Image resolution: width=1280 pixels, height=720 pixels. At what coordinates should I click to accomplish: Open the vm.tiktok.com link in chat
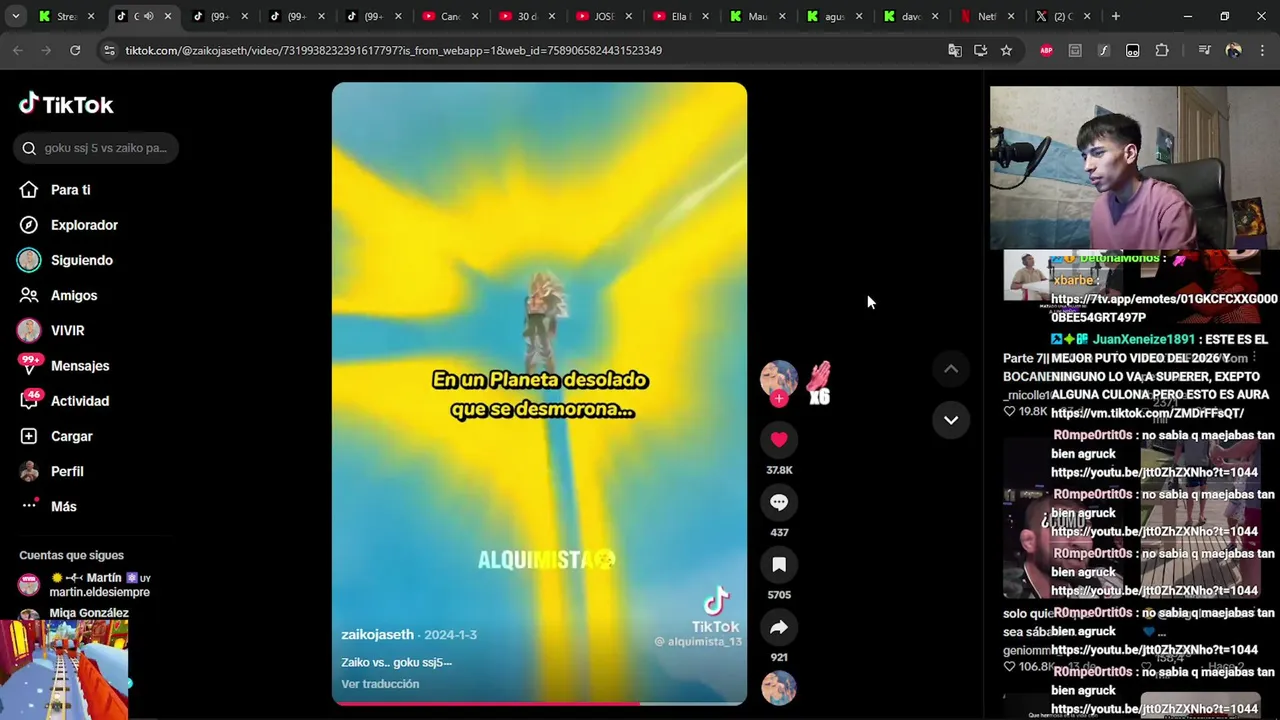tap(1147, 413)
